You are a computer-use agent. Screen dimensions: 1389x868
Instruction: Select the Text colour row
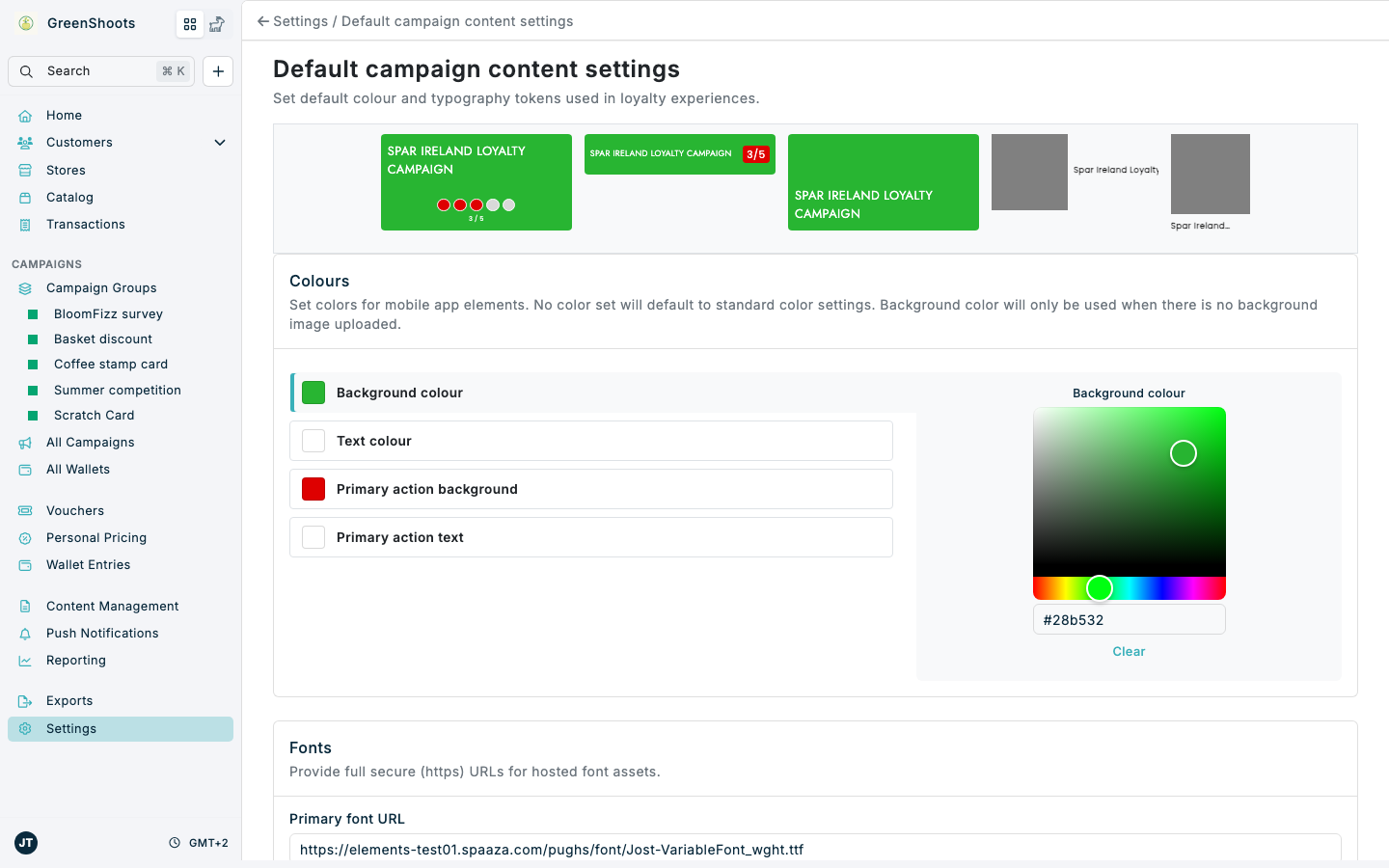[591, 441]
